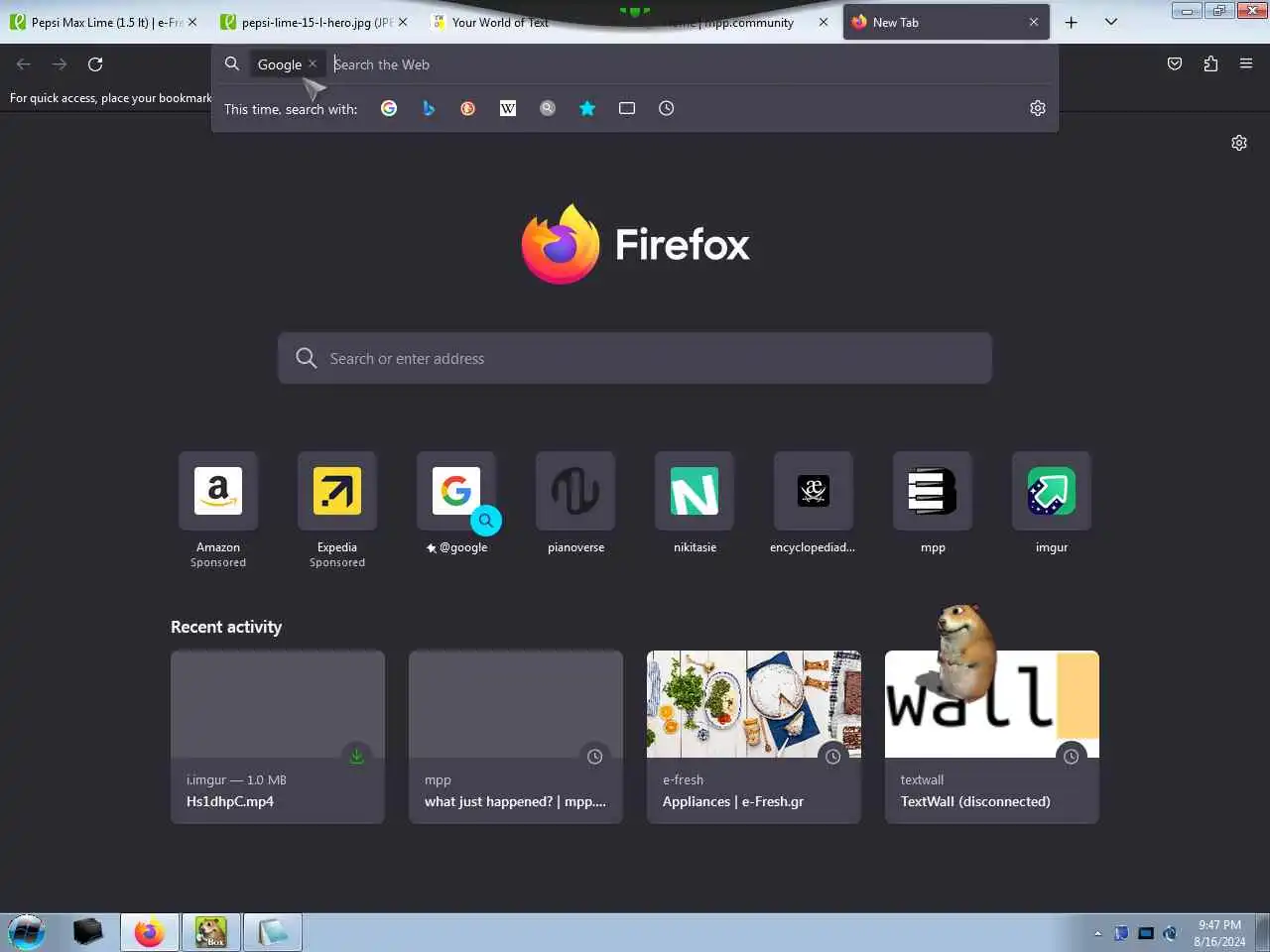Go back one page
The height and width of the screenshot is (952, 1270).
[x=24, y=64]
